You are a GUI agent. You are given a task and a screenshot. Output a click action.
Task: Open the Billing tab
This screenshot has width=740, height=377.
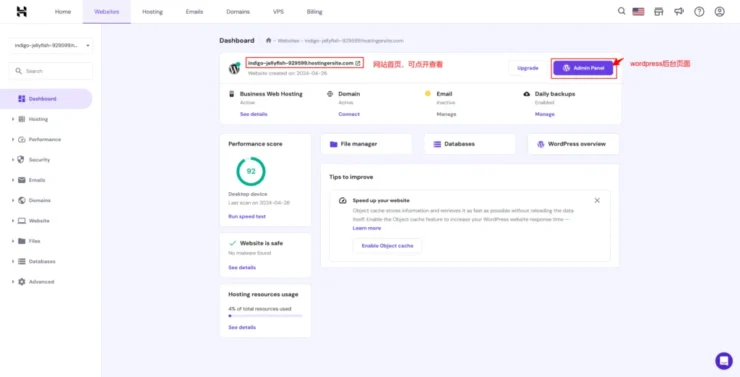tap(314, 12)
